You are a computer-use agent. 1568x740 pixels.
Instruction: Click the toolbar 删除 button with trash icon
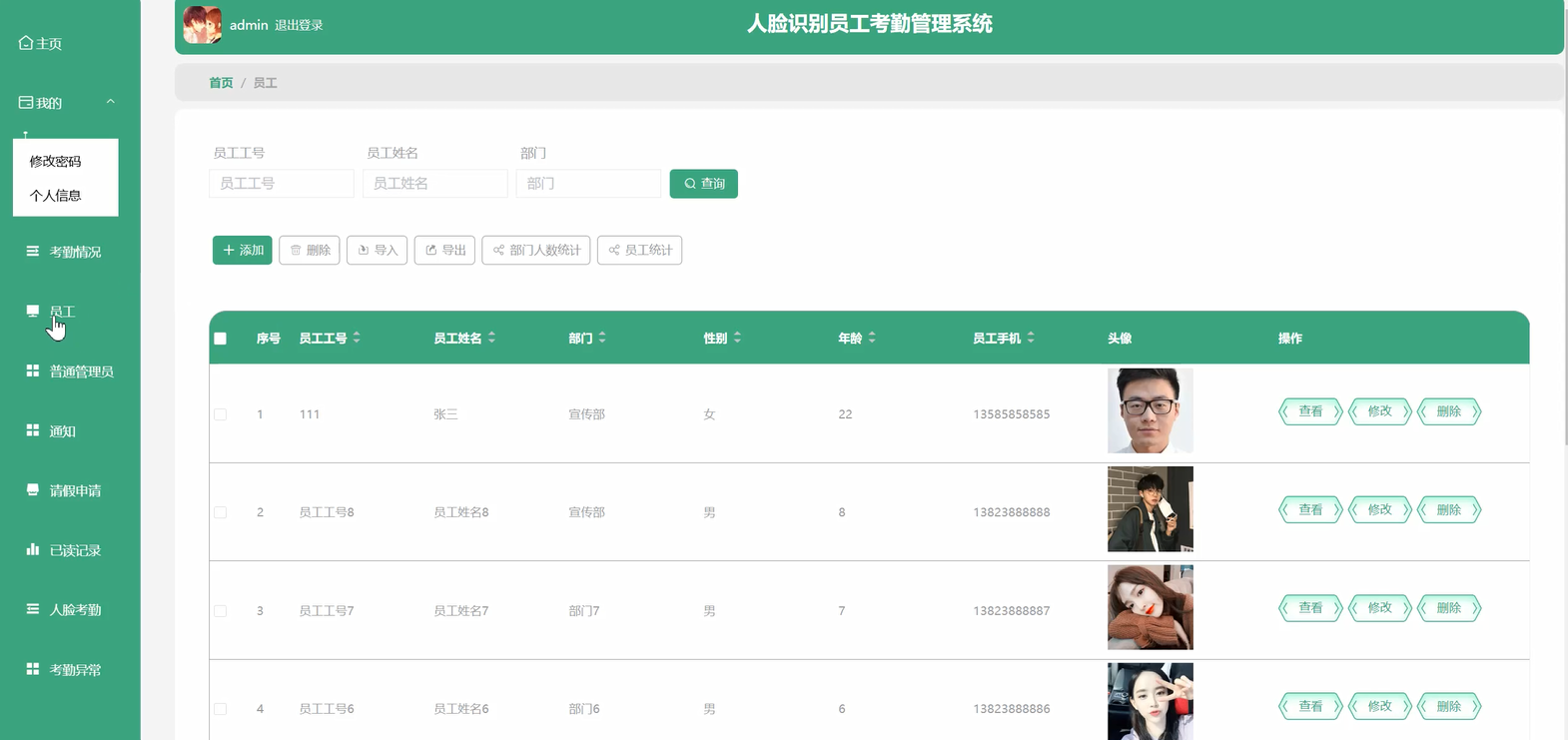point(310,250)
